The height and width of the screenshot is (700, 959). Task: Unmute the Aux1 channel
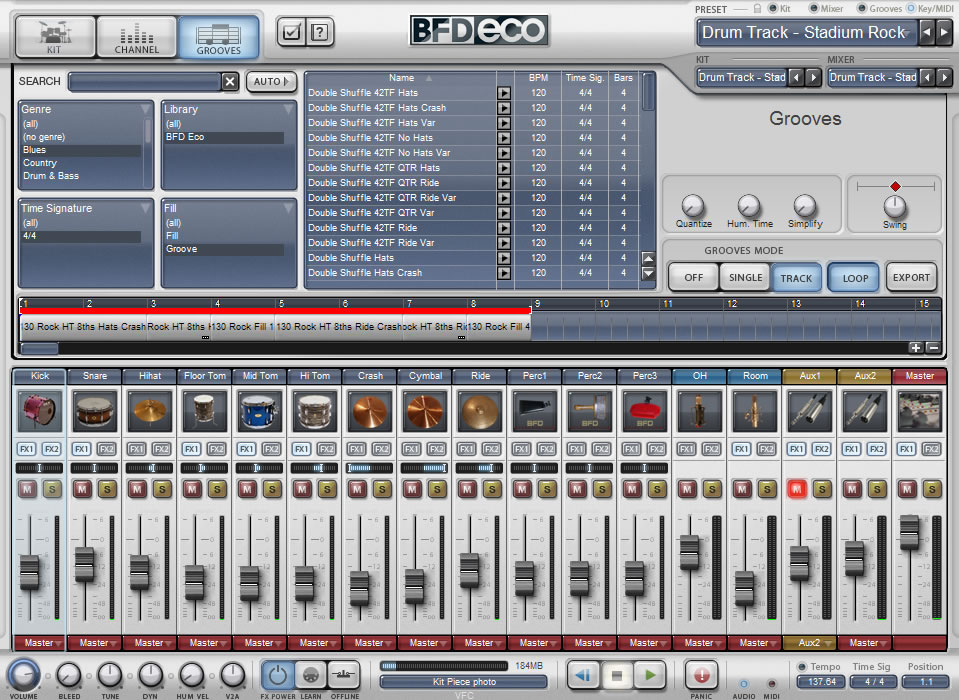[x=797, y=489]
